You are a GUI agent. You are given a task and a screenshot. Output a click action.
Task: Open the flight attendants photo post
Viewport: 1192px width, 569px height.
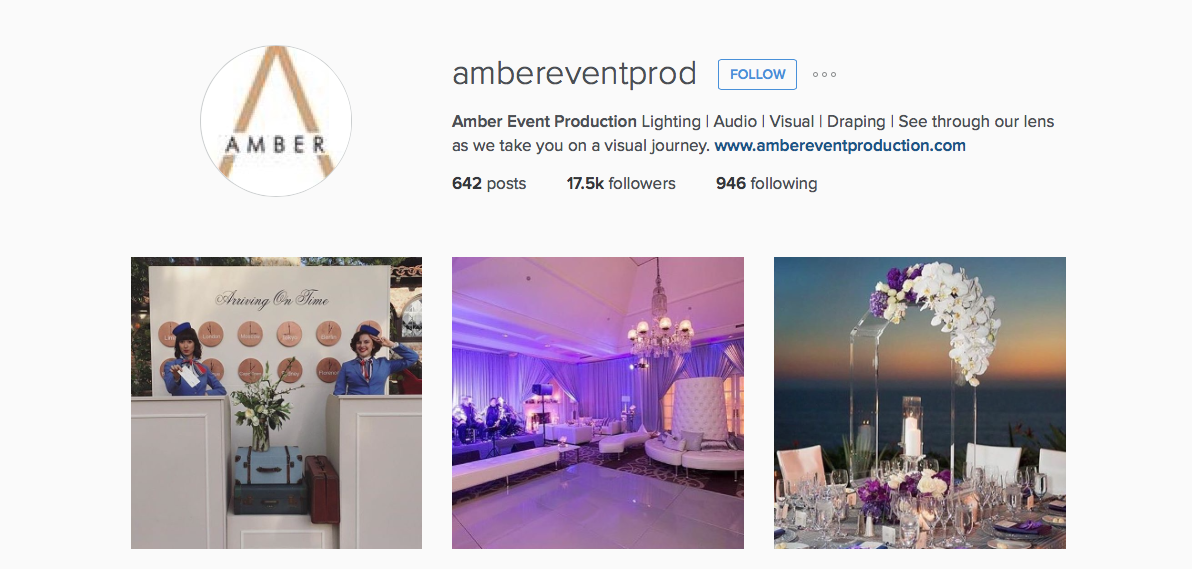point(276,402)
